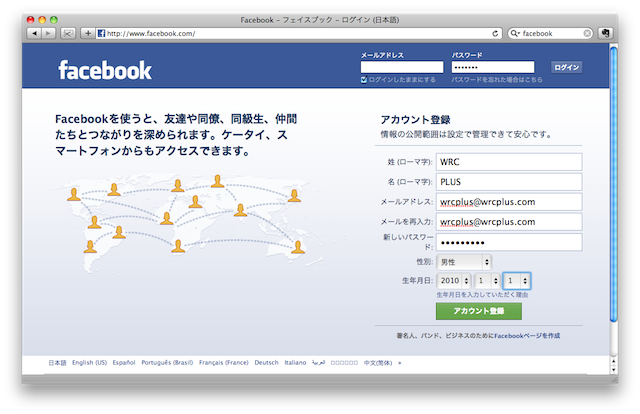Click Safari back navigation arrow

pyautogui.click(x=34, y=33)
